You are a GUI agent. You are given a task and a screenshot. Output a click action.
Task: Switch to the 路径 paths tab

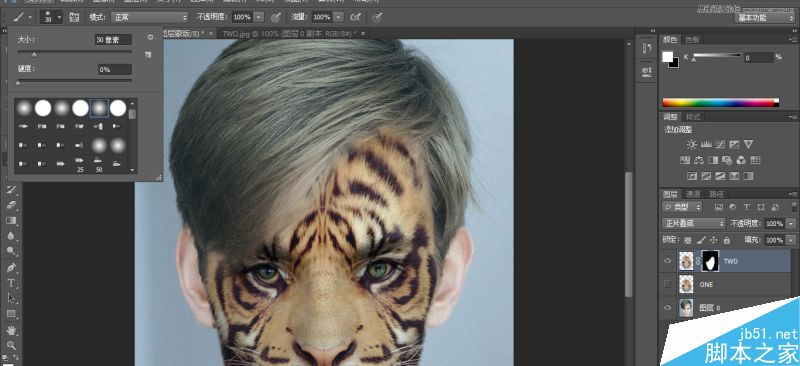[716, 194]
